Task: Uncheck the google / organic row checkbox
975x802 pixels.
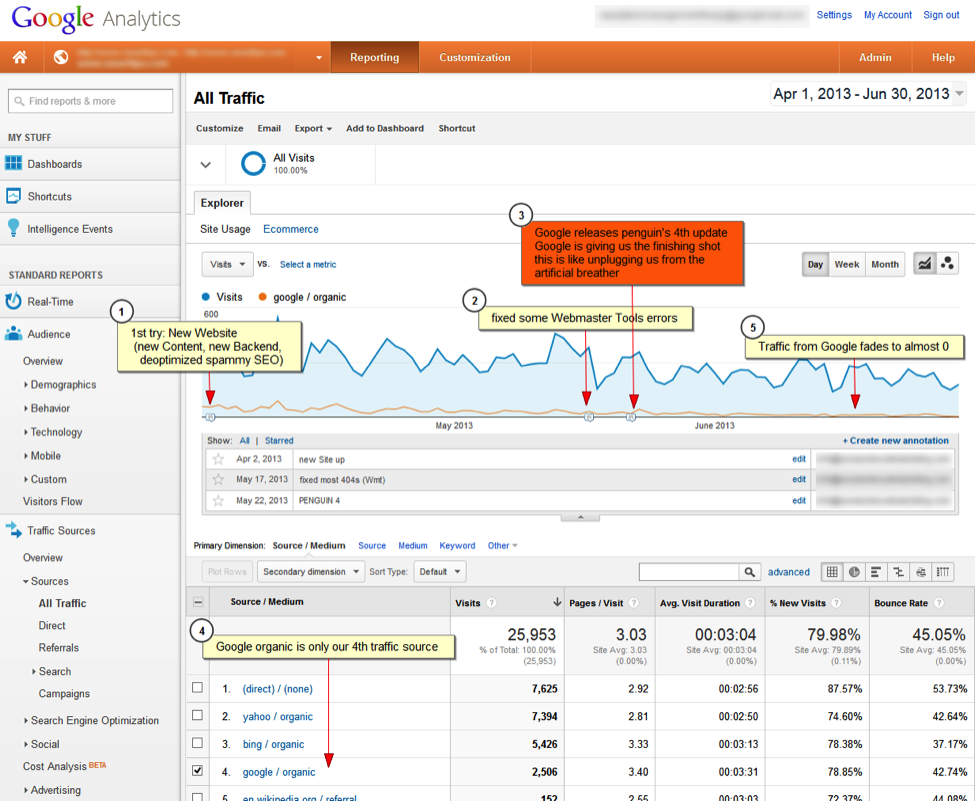Action: [x=197, y=770]
